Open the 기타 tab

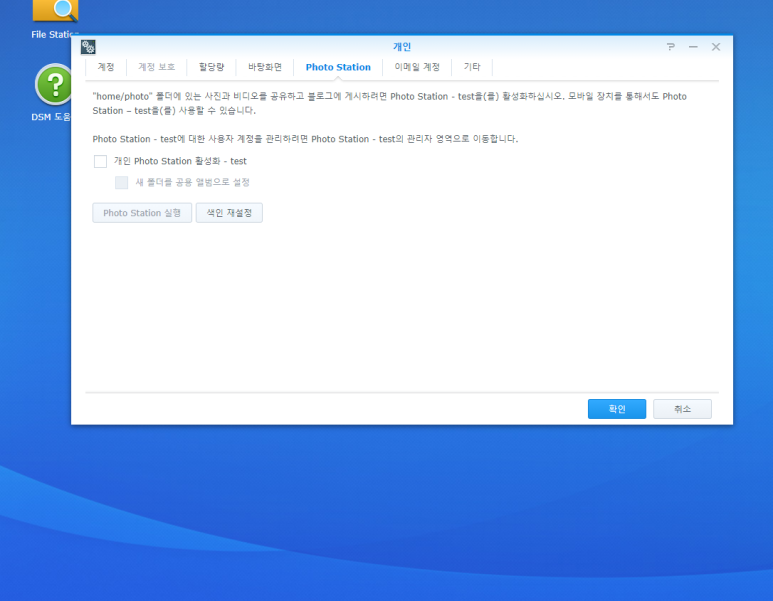tap(472, 67)
